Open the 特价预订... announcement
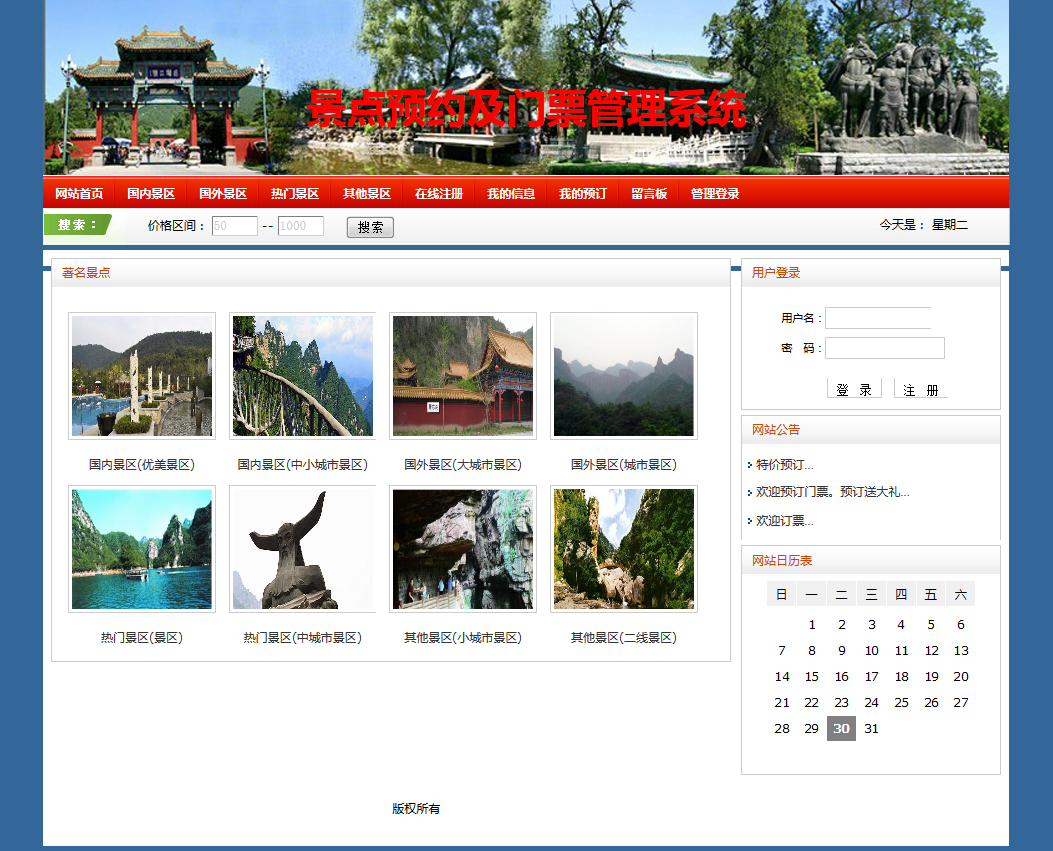This screenshot has height=851, width=1053. click(784, 464)
